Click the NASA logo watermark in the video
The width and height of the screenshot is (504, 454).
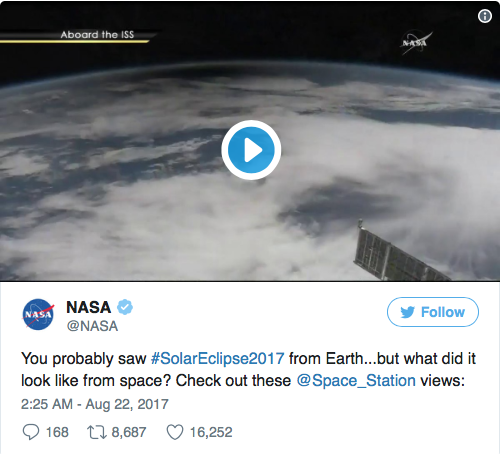coord(416,43)
